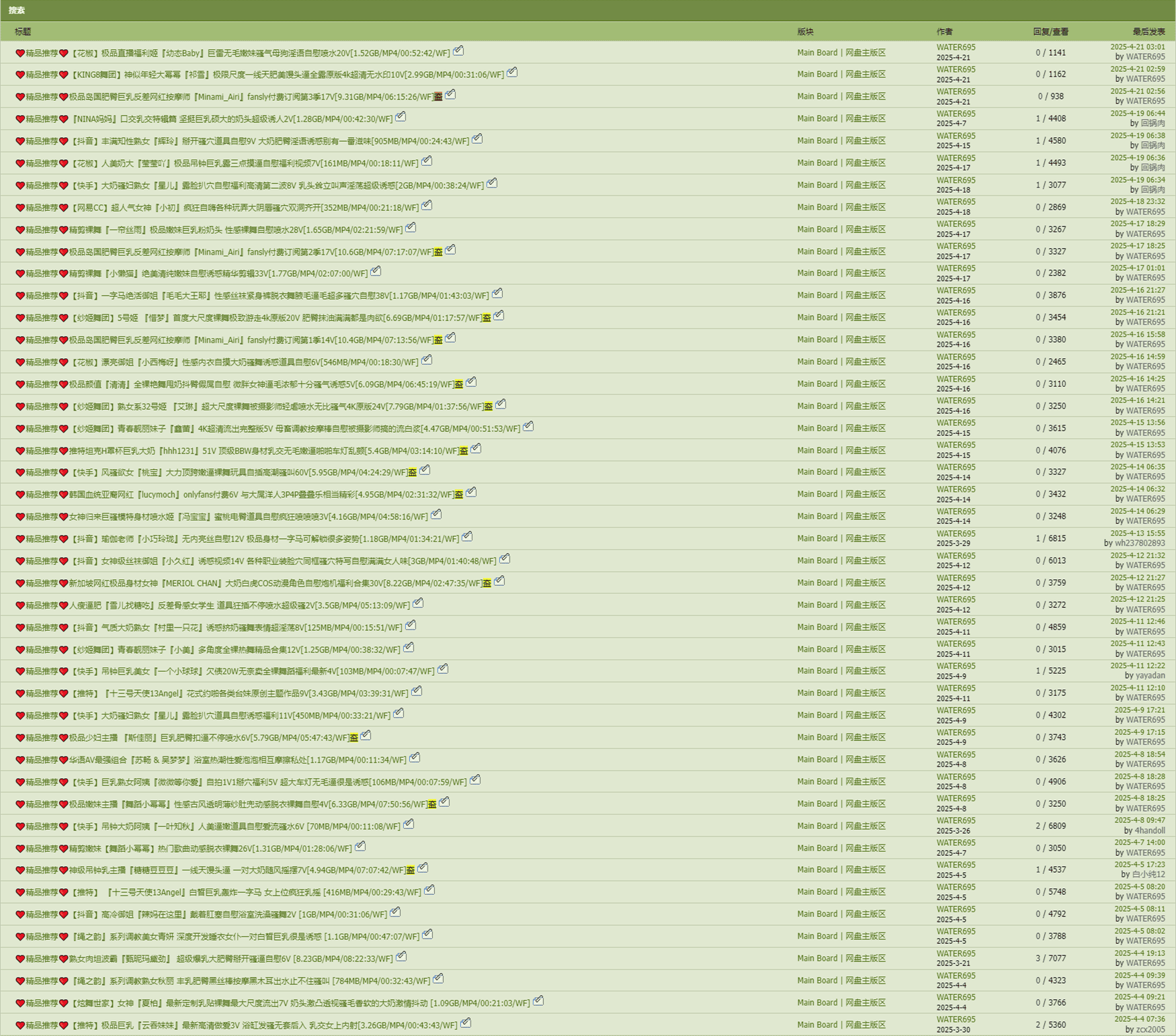The image size is (1176, 1036).
Task: Click the first red heart icon in the top row
Action: coord(20,53)
